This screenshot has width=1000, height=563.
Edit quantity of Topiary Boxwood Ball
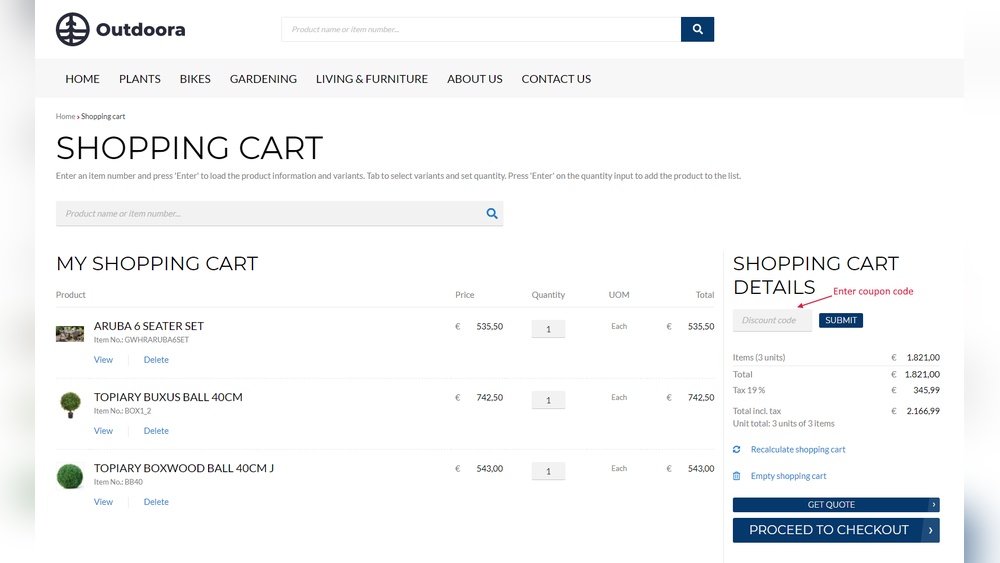548,471
